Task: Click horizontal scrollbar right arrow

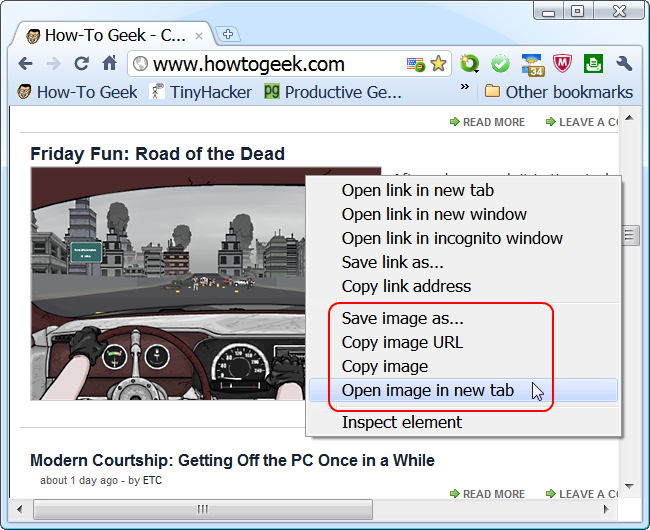Action: pyautogui.click(x=606, y=509)
